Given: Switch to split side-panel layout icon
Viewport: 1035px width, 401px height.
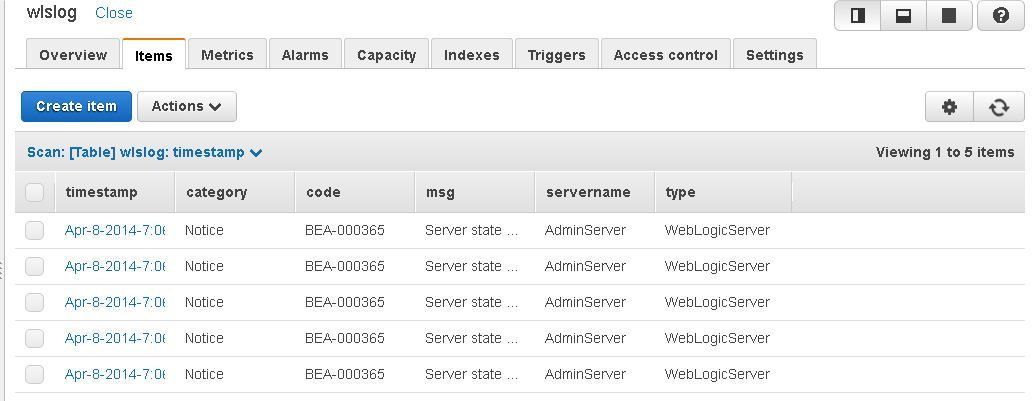Looking at the screenshot, I should click(857, 16).
